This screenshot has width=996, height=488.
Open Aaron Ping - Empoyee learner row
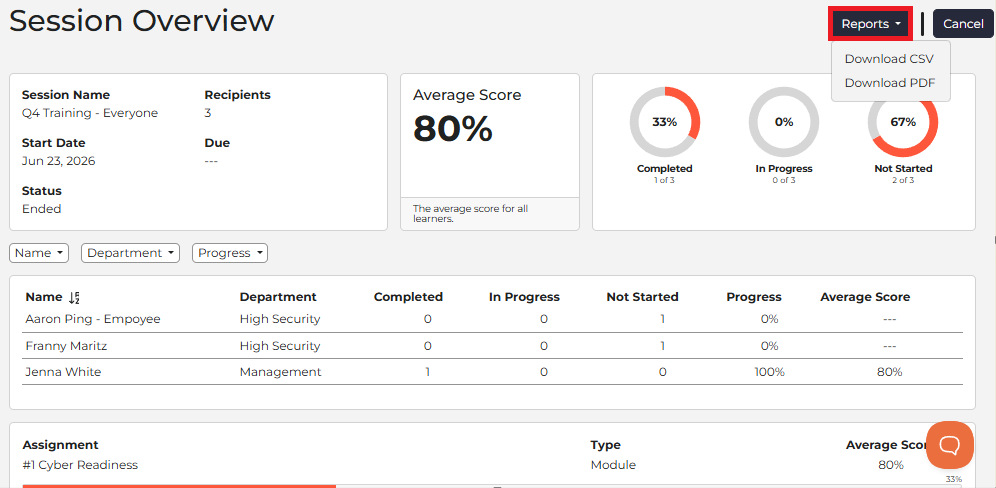[492, 319]
